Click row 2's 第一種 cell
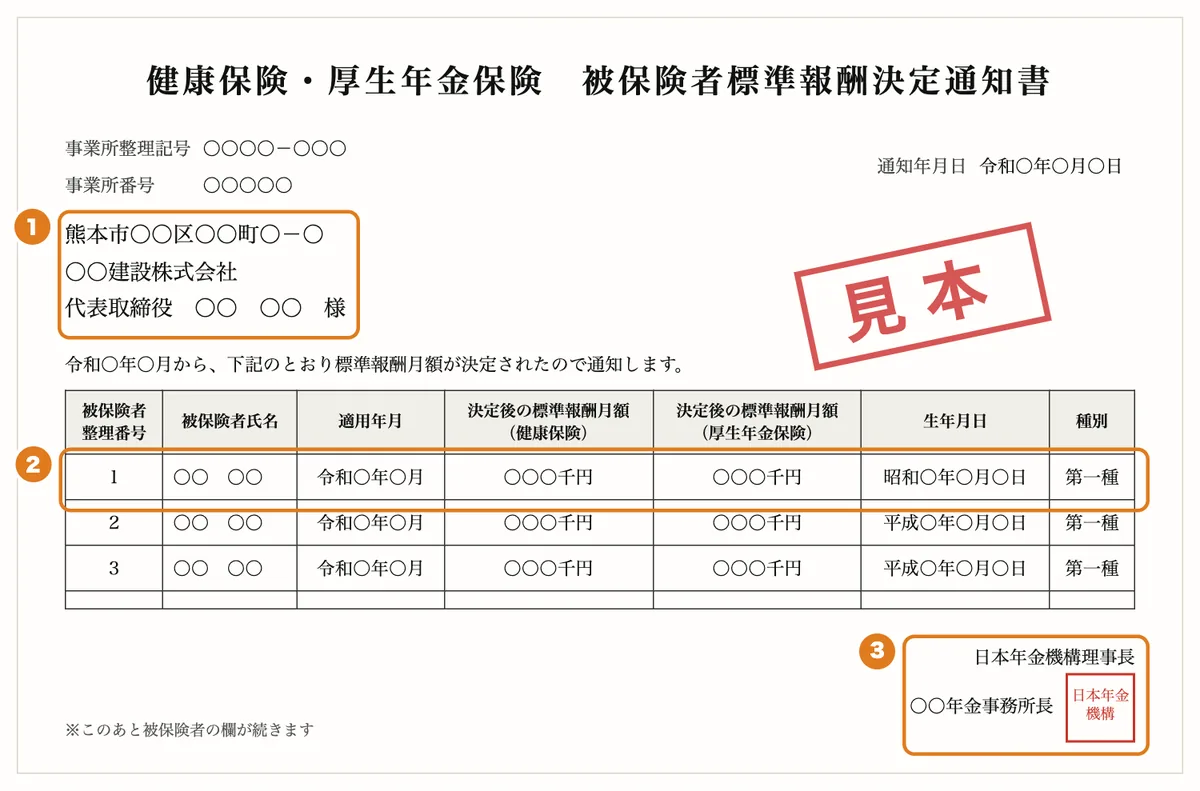This screenshot has width=1200, height=791. [1092, 522]
